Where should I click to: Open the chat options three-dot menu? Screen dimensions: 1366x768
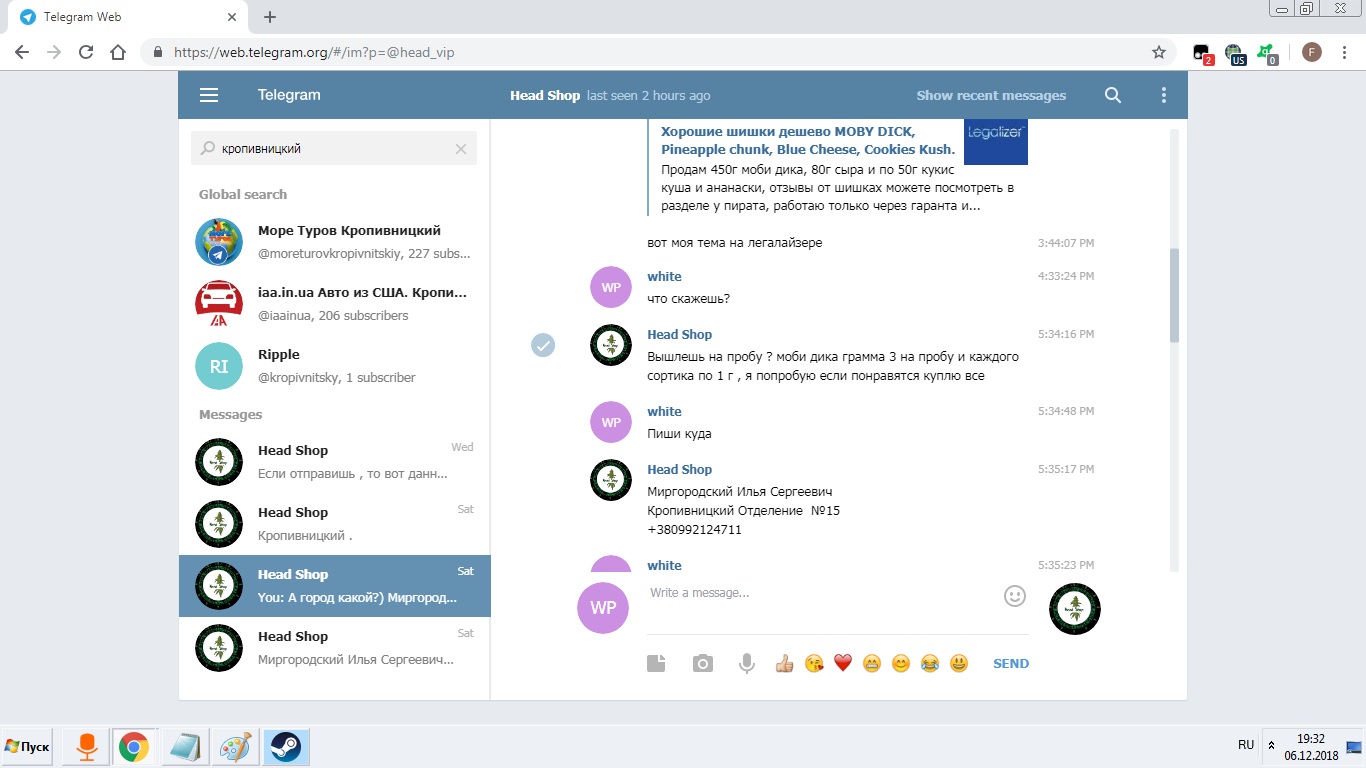click(x=1163, y=95)
